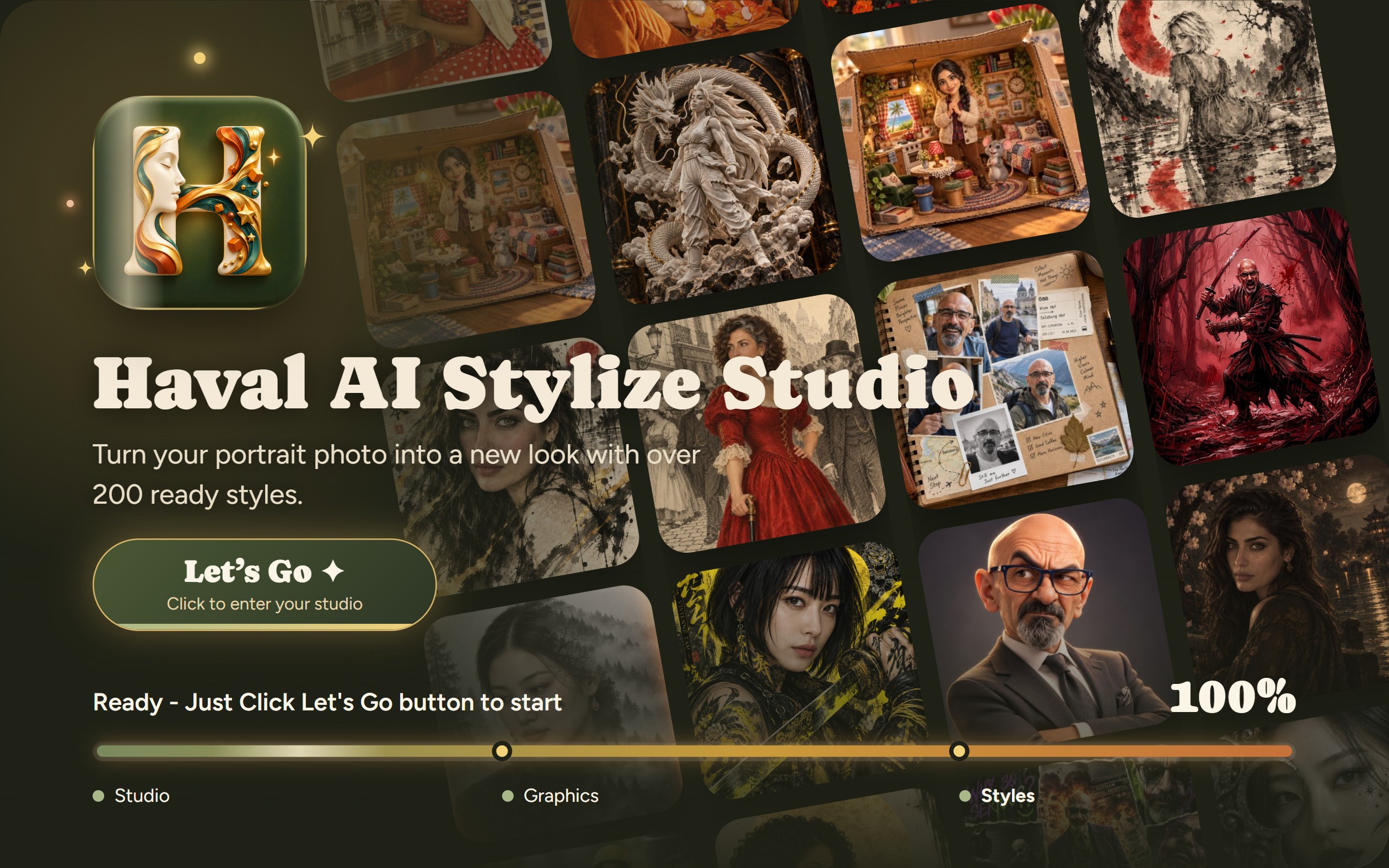Click the second progress bar marker dot
Viewport: 1389px width, 868px height.
point(959,751)
